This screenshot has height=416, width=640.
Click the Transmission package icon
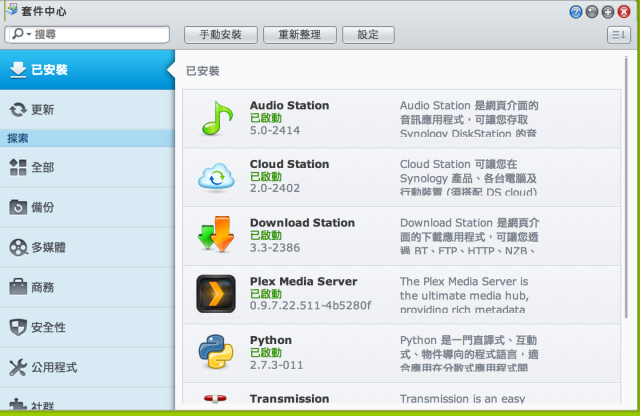click(215, 398)
